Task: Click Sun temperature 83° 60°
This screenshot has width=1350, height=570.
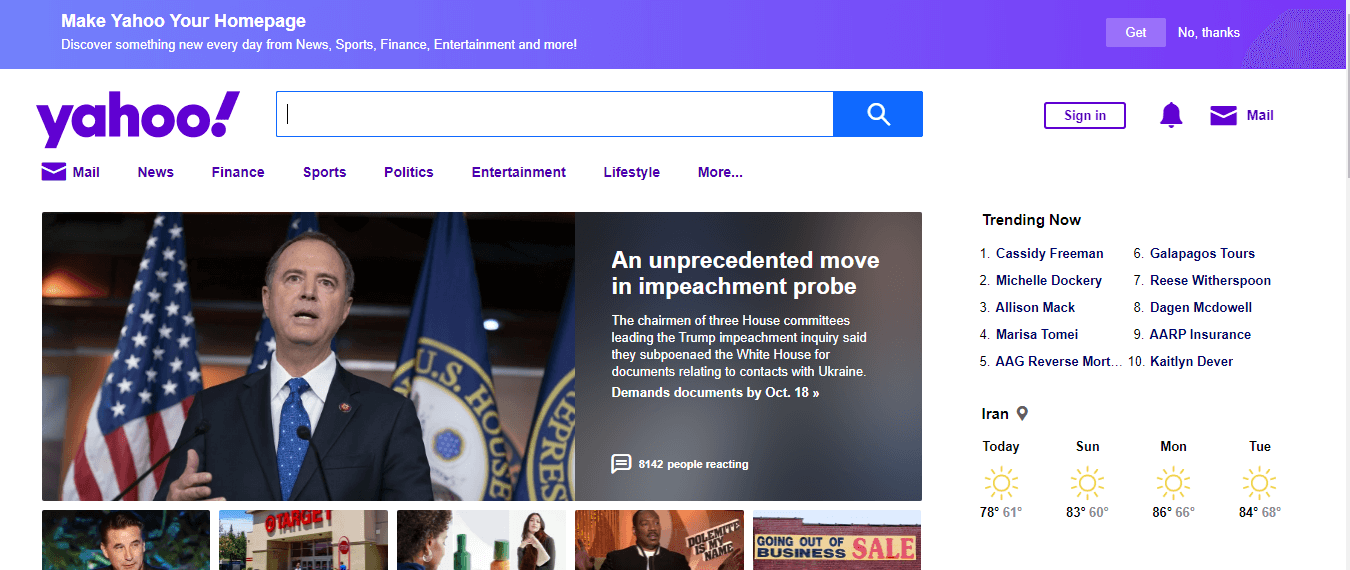Action: click(1087, 512)
